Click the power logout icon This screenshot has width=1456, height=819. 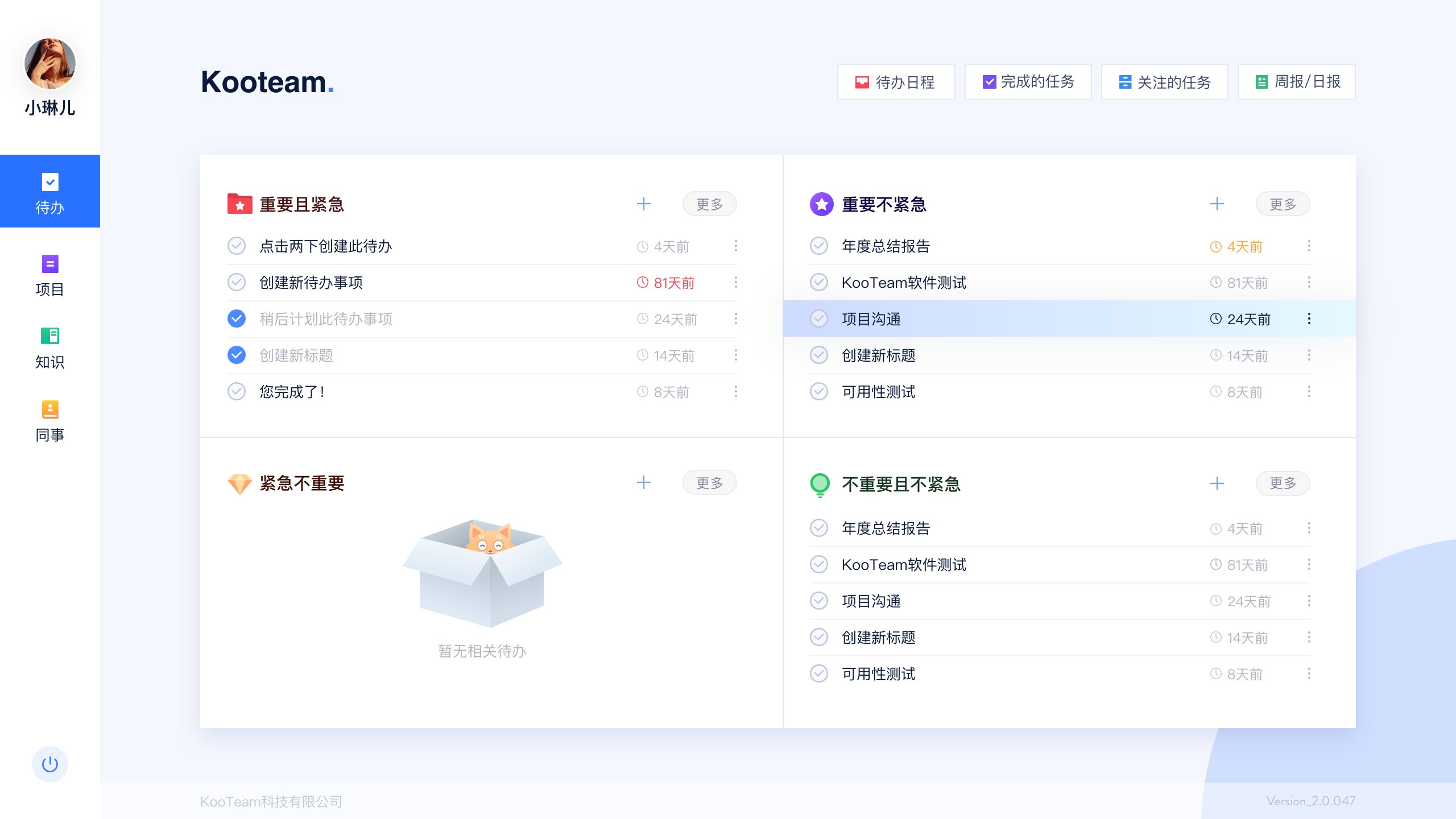pyautogui.click(x=50, y=764)
